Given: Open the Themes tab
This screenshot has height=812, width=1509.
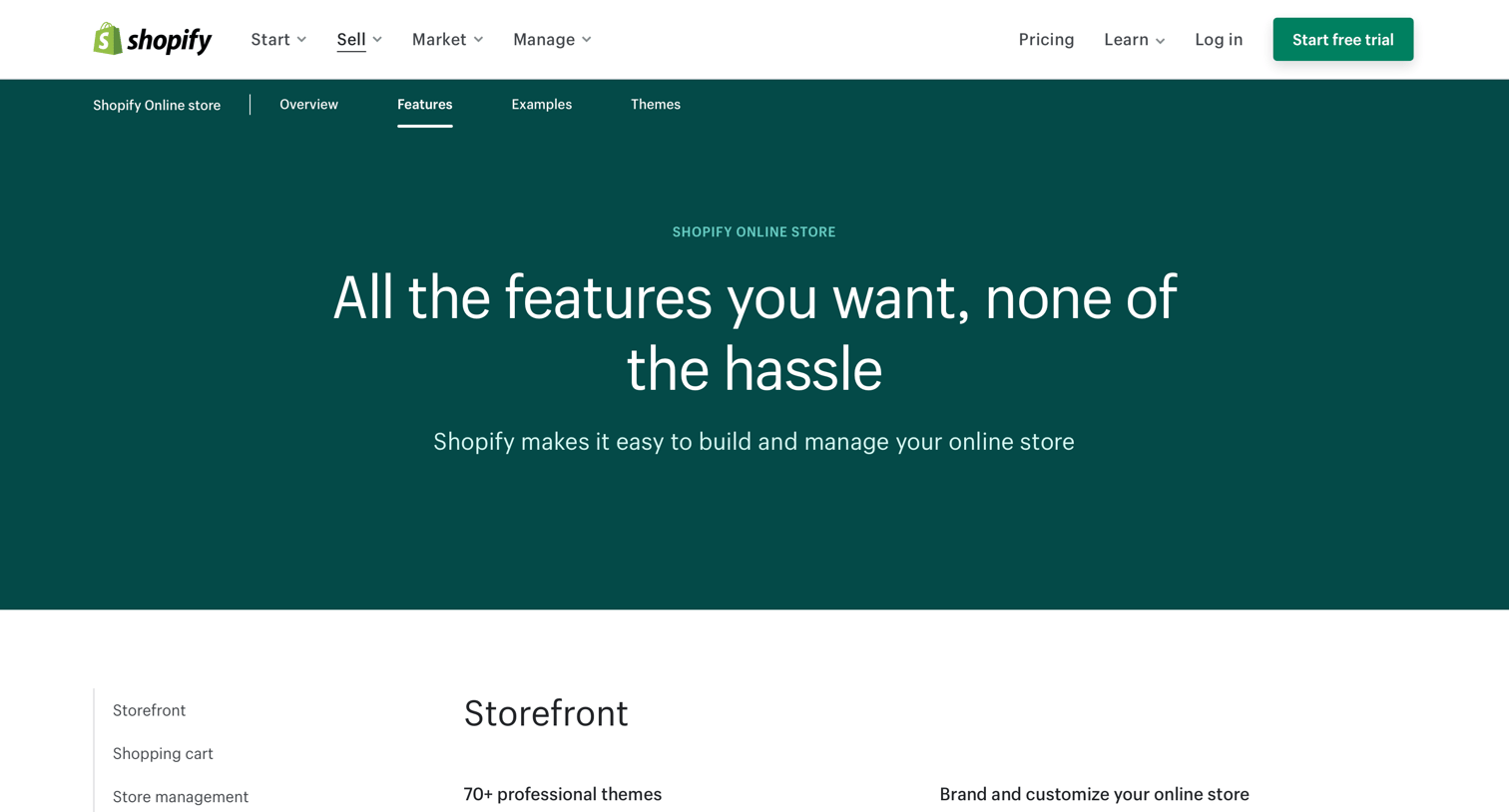Looking at the screenshot, I should (x=655, y=104).
